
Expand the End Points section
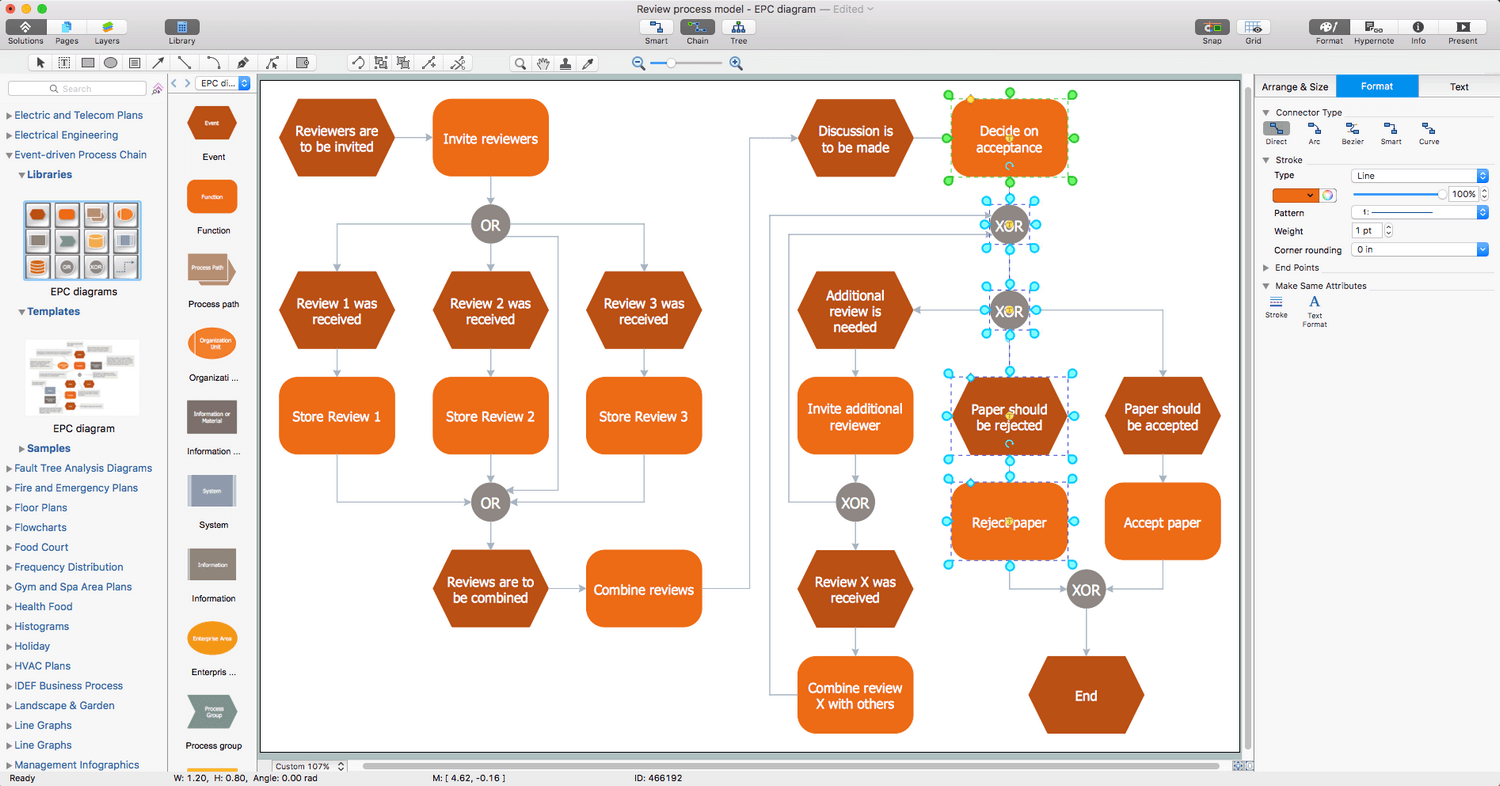tap(1266, 268)
